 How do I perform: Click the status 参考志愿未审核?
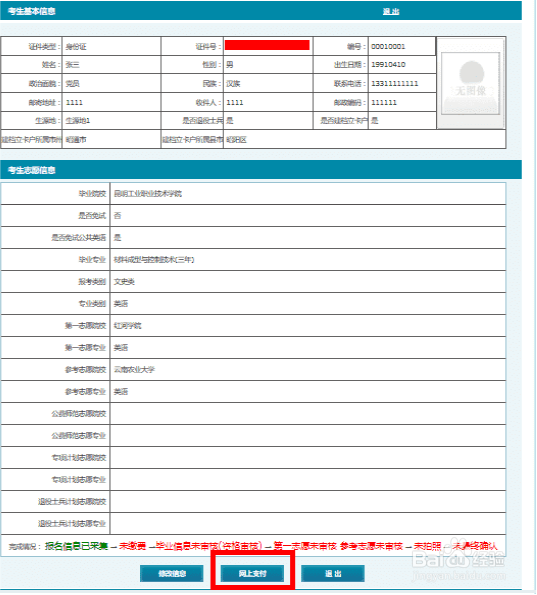pyautogui.click(x=372, y=546)
